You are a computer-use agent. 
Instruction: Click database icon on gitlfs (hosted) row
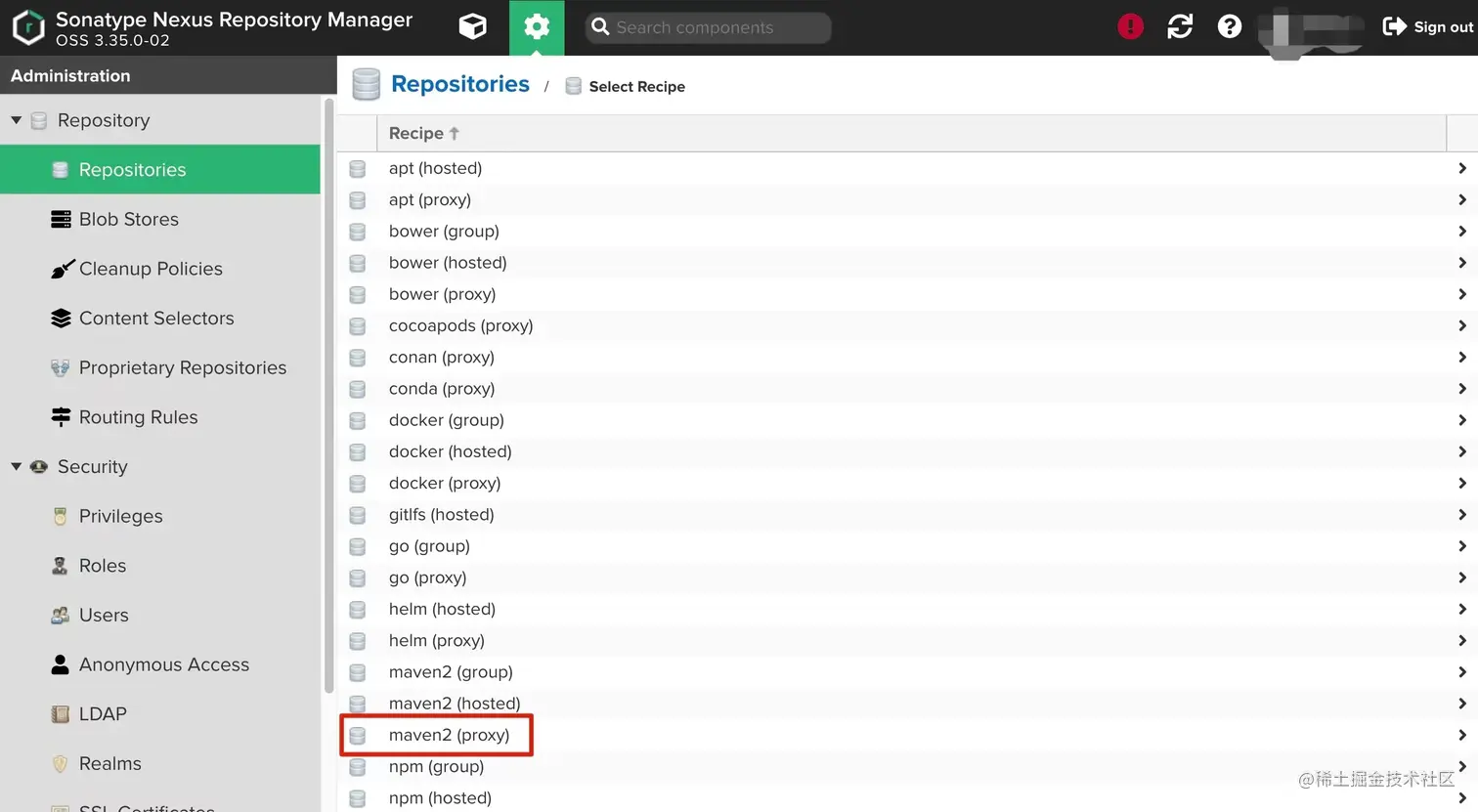tap(358, 515)
